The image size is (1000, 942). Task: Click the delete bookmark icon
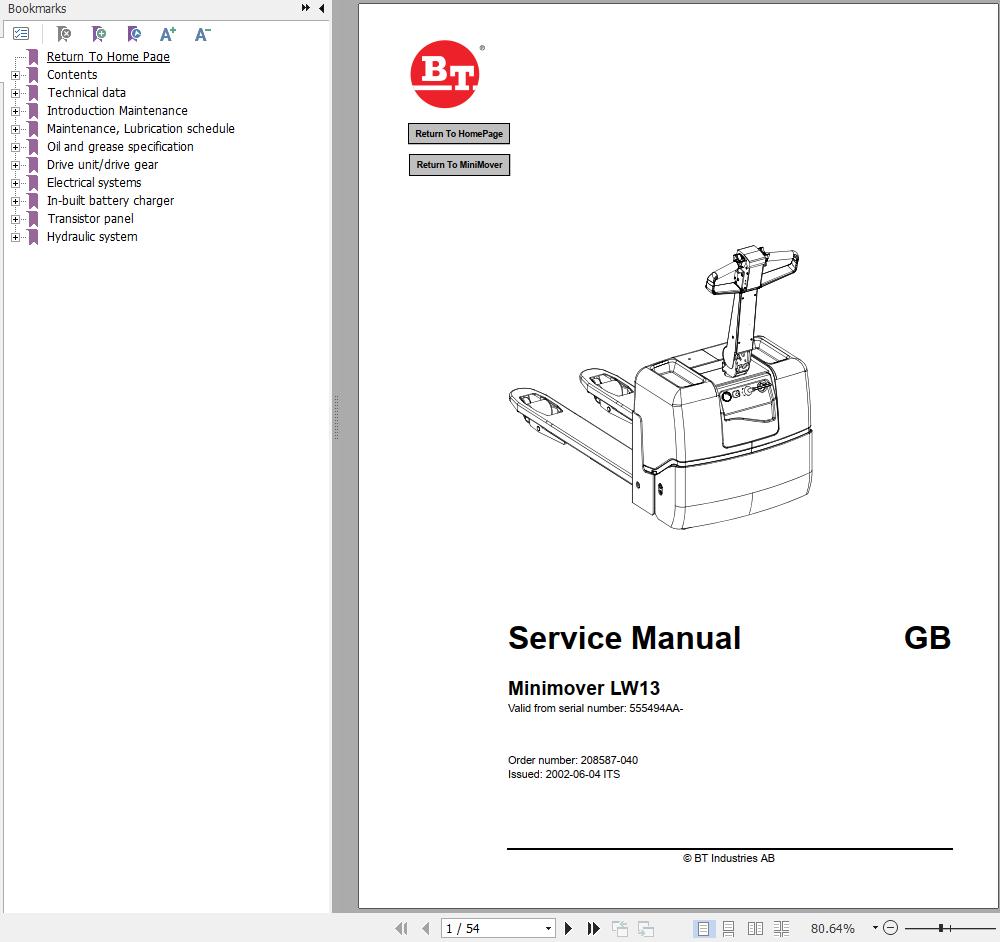click(x=64, y=34)
